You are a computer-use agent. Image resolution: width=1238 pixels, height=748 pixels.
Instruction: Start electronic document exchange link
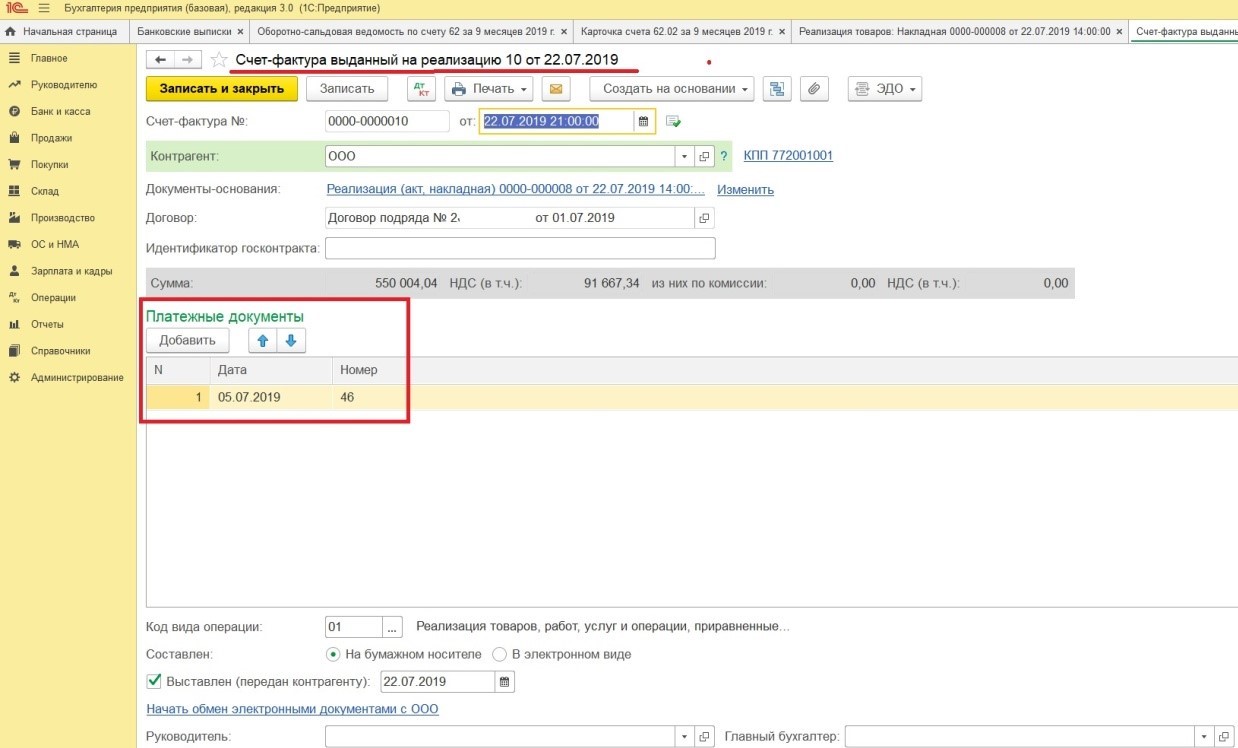tap(293, 709)
